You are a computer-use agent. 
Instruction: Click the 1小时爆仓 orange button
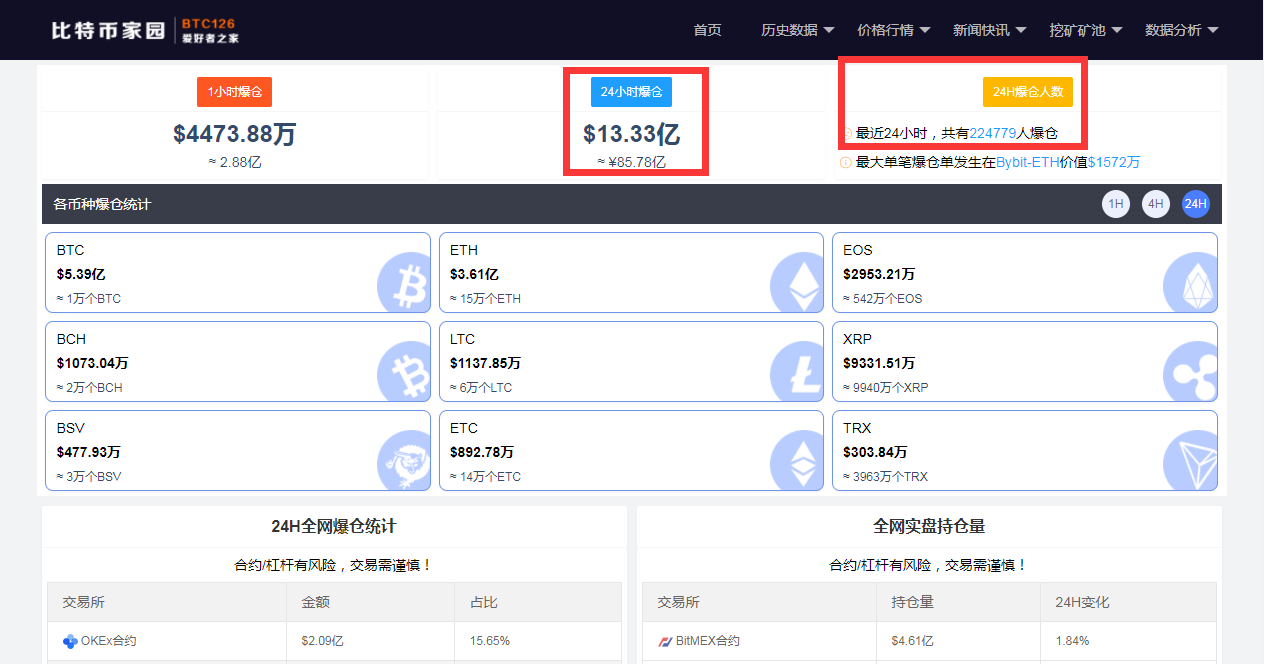[x=235, y=92]
